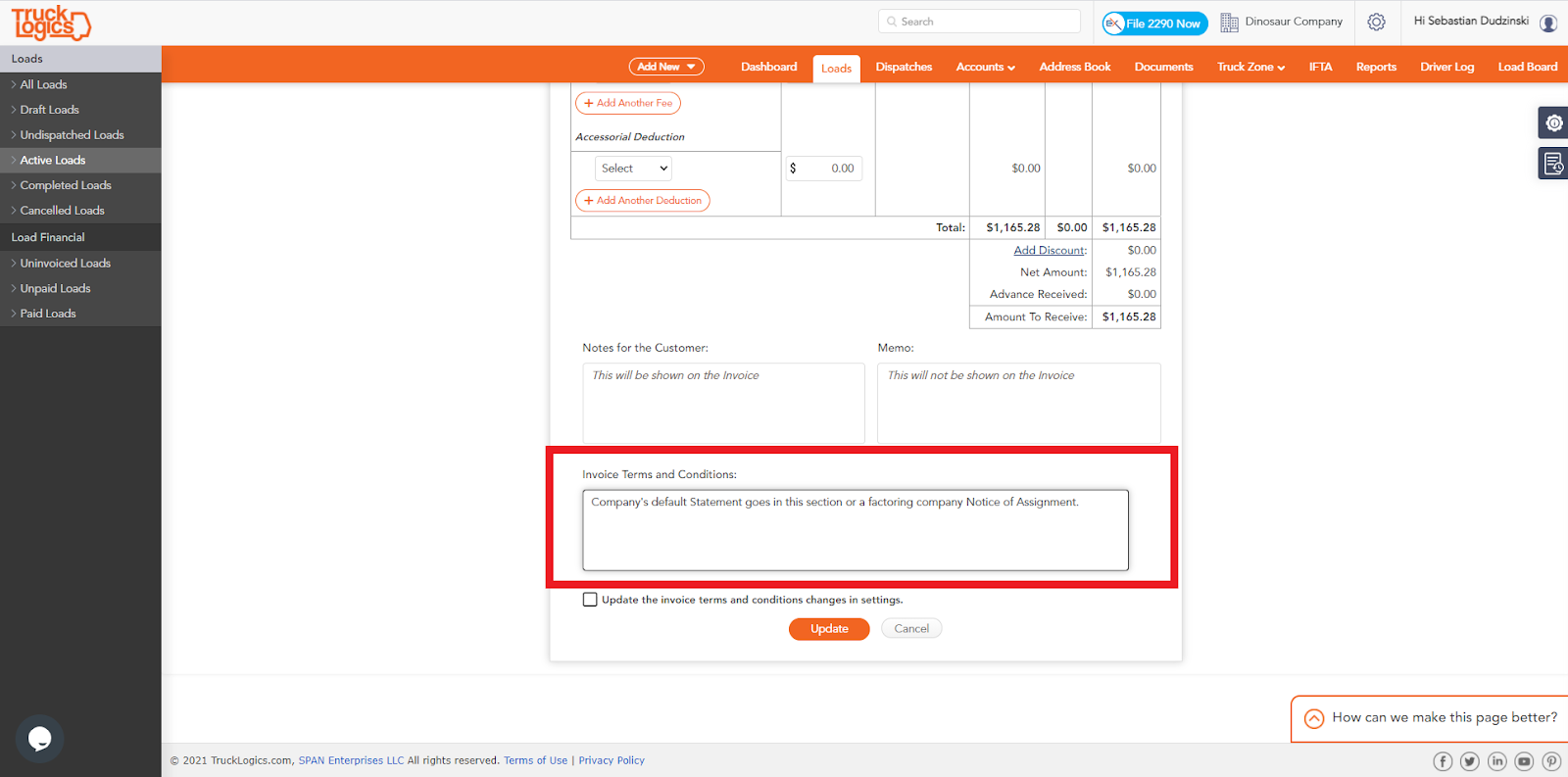Click Hi Sebastian Dudzinski greeting
The height and width of the screenshot is (777, 1568).
point(1471,21)
